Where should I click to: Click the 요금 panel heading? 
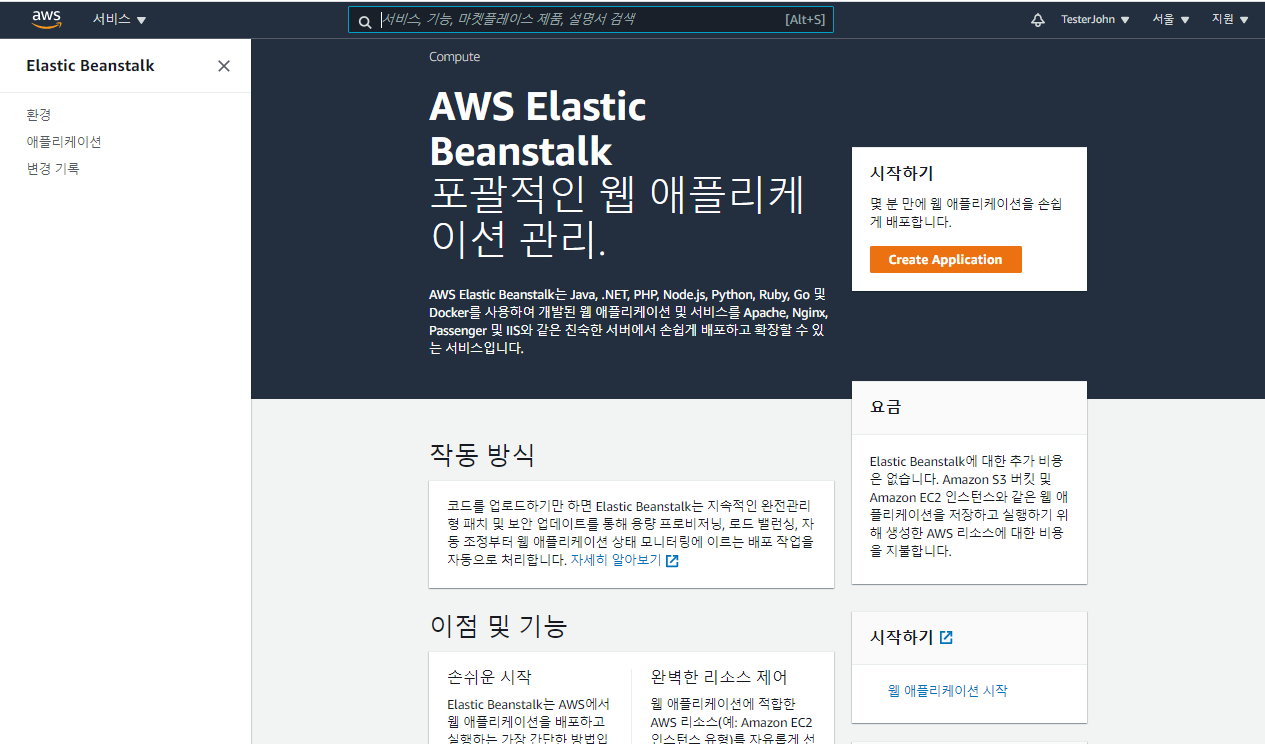885,407
